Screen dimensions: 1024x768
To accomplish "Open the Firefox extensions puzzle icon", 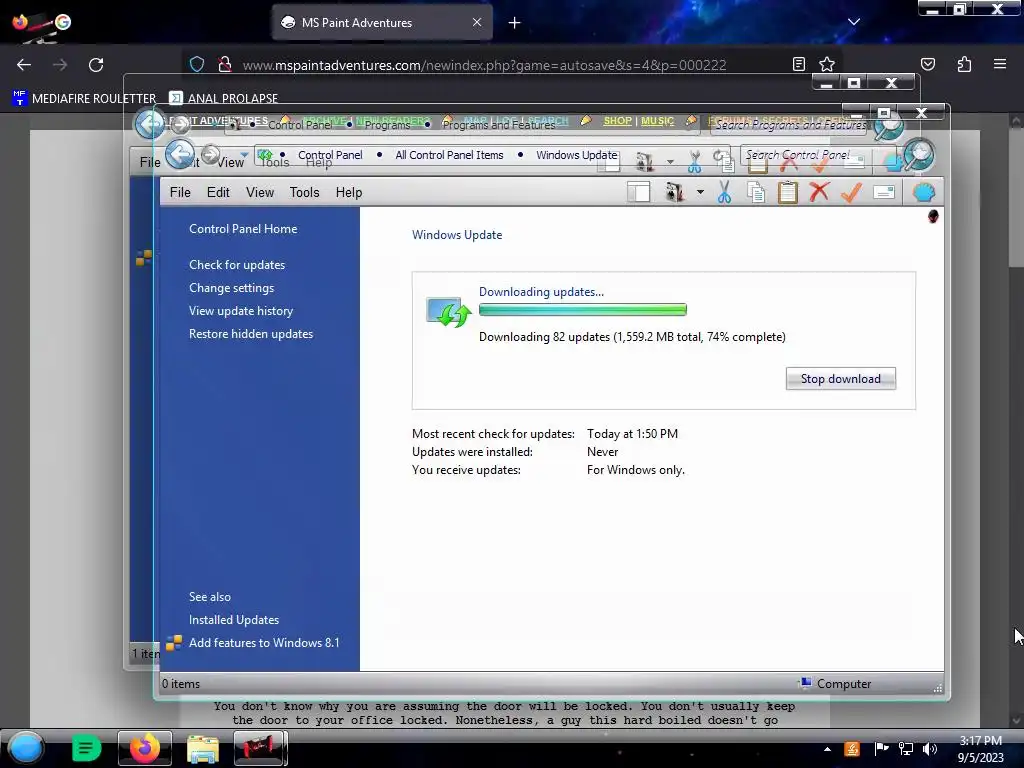I will tap(965, 64).
